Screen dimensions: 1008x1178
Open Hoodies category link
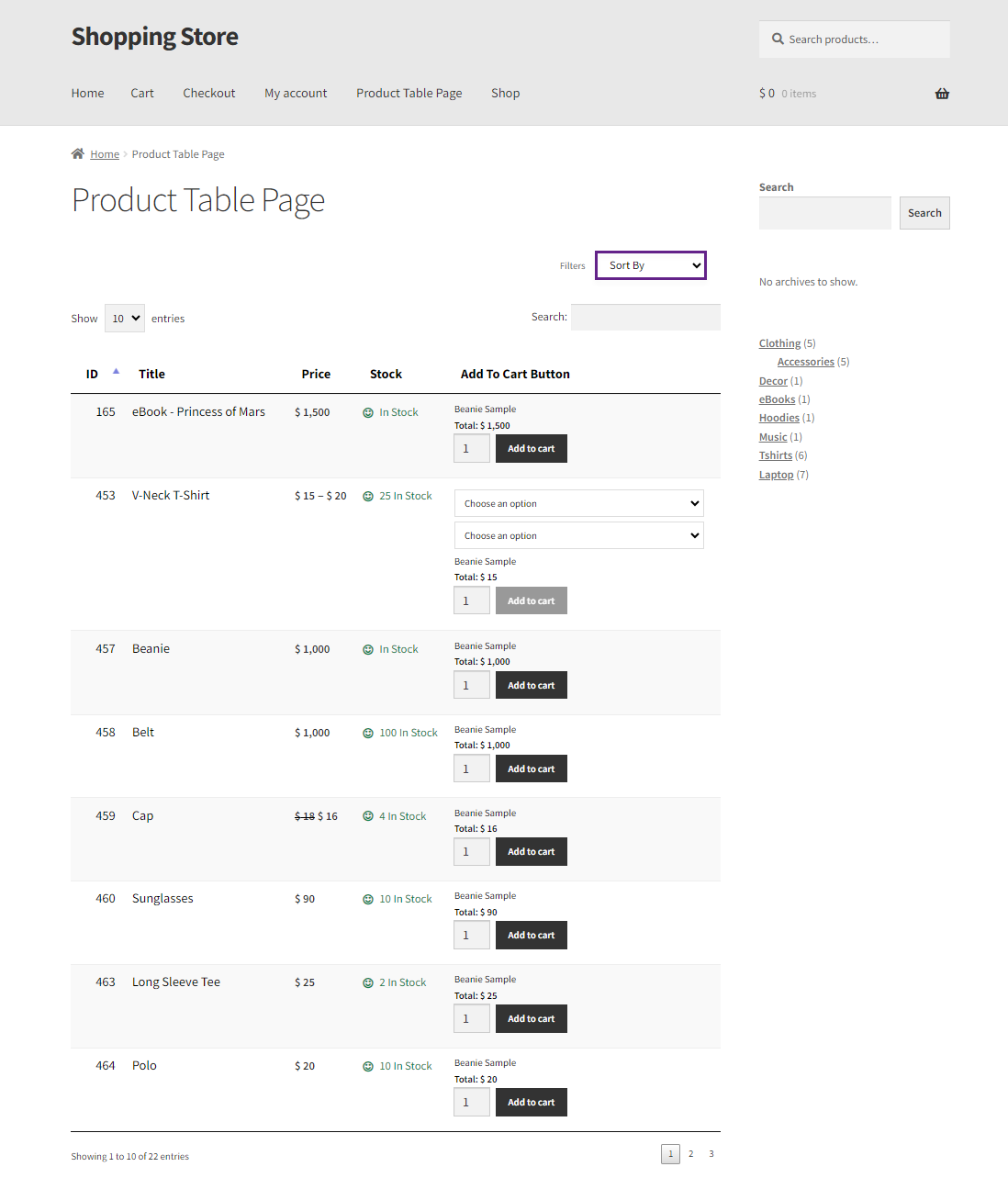(x=779, y=418)
